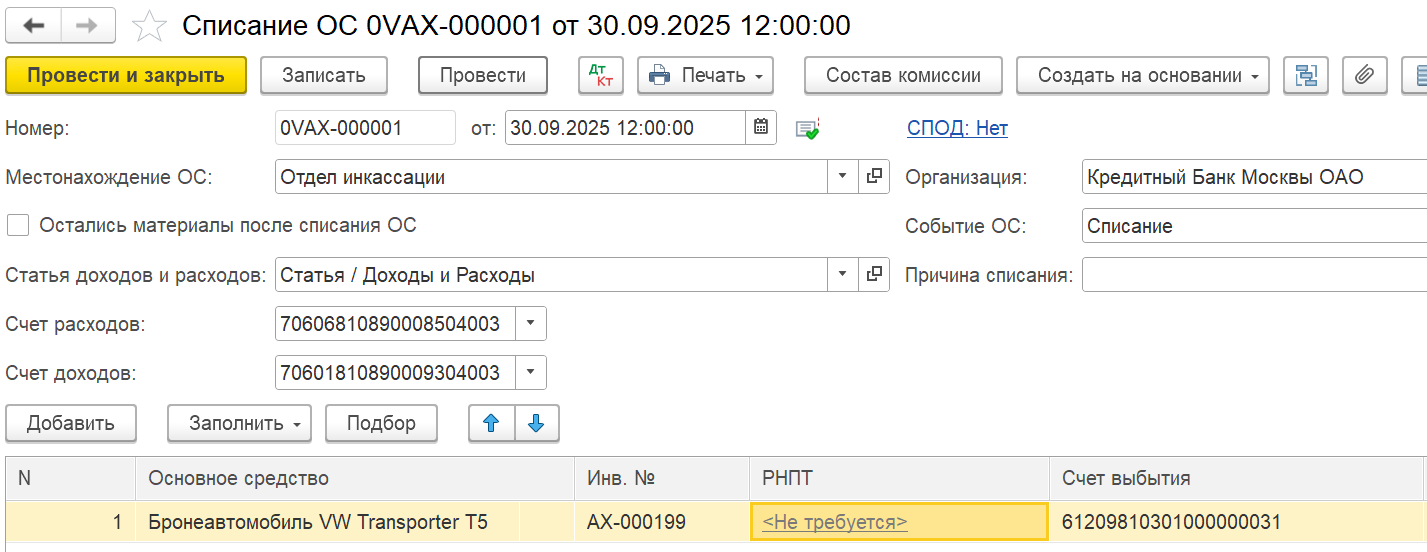Add document to favorites with star
Image resolution: width=1427 pixels, height=552 pixels.
click(149, 26)
